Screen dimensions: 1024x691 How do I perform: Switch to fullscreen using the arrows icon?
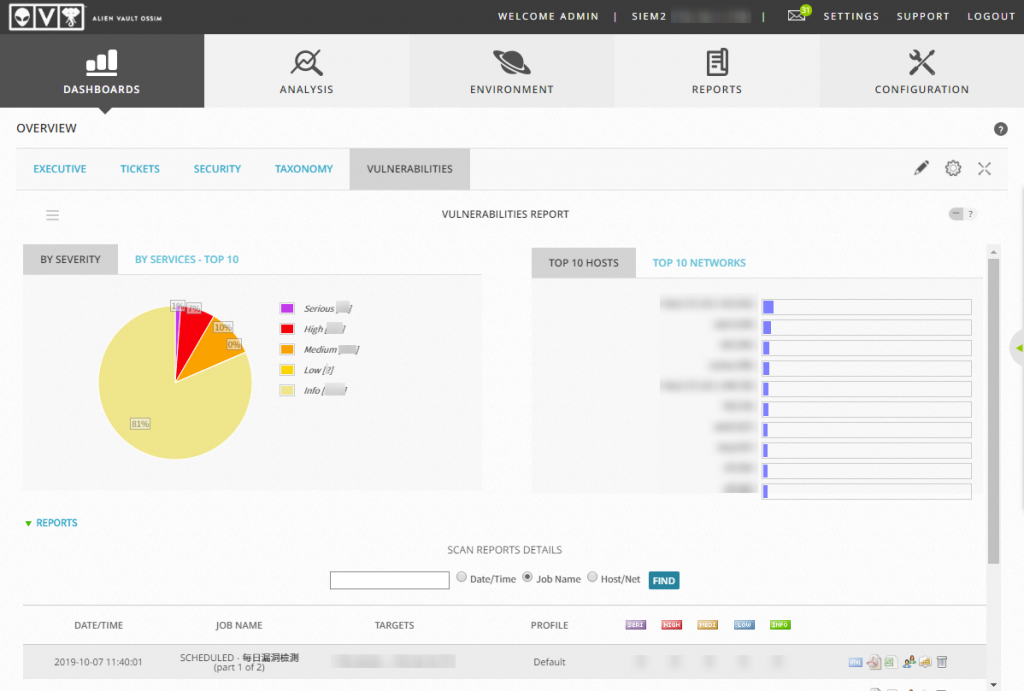pyautogui.click(x=984, y=169)
